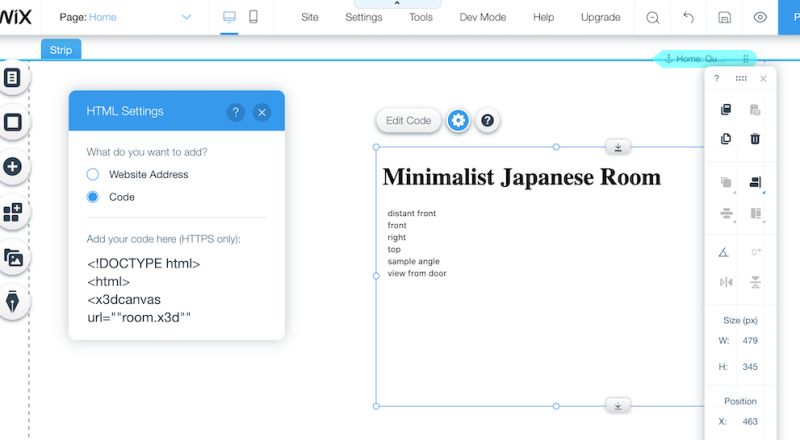The image size is (800, 440).
Task: Click the Edit Code button
Action: click(x=408, y=120)
